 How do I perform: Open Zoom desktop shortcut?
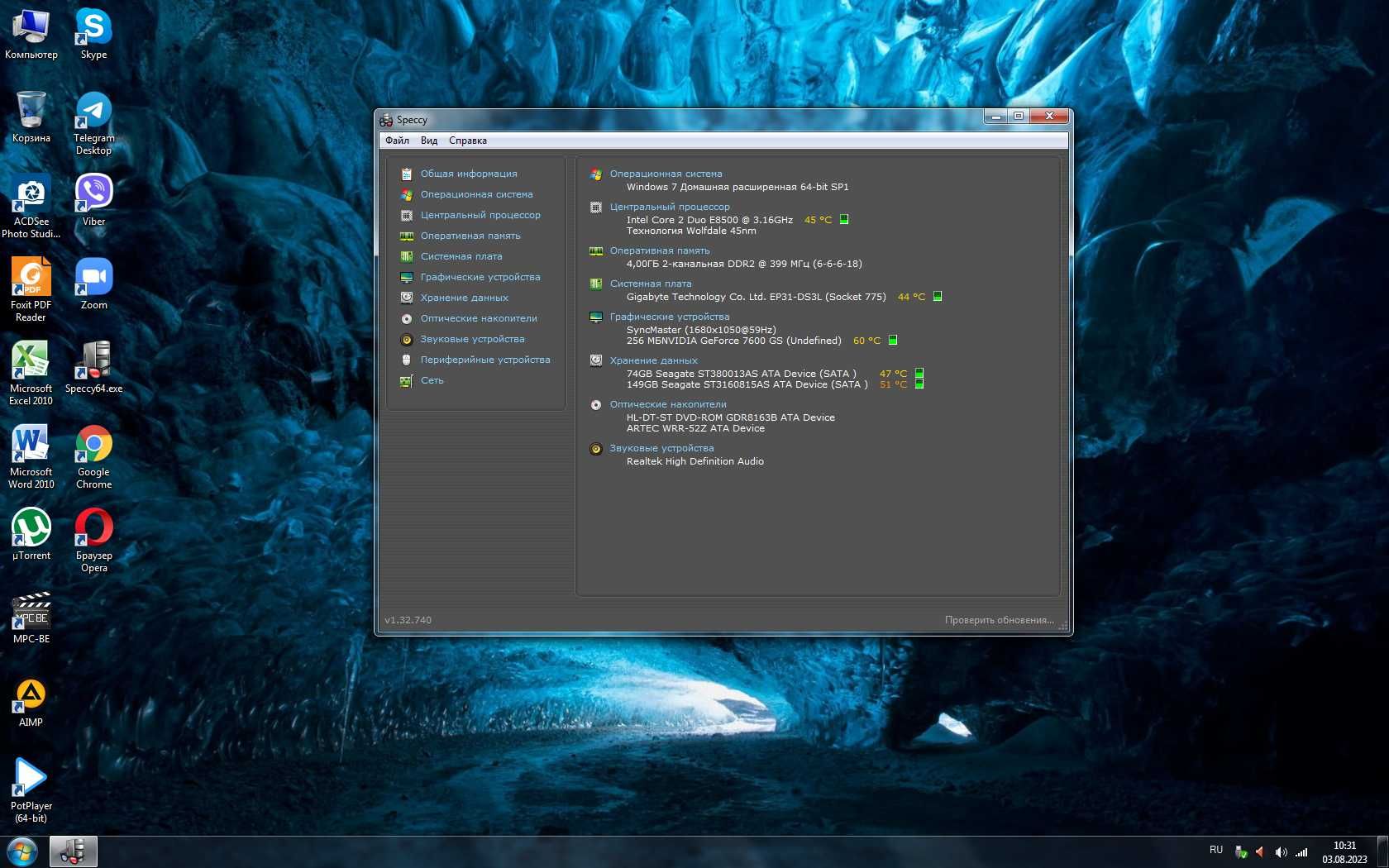coord(93,284)
